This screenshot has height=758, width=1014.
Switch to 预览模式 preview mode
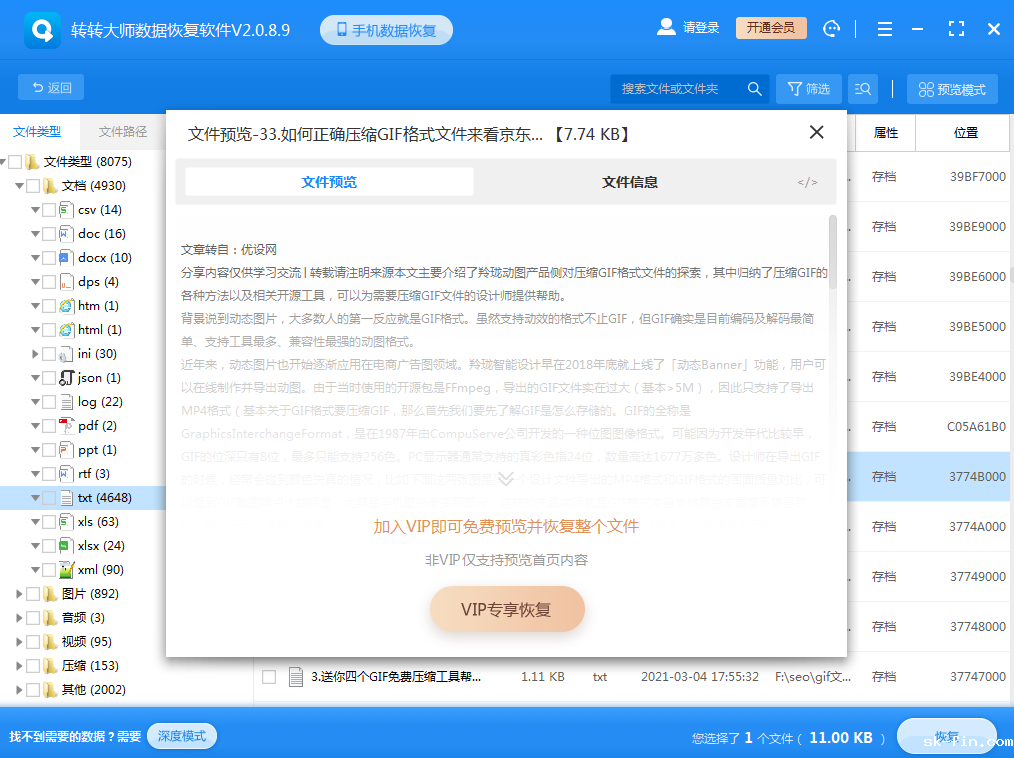pos(952,88)
